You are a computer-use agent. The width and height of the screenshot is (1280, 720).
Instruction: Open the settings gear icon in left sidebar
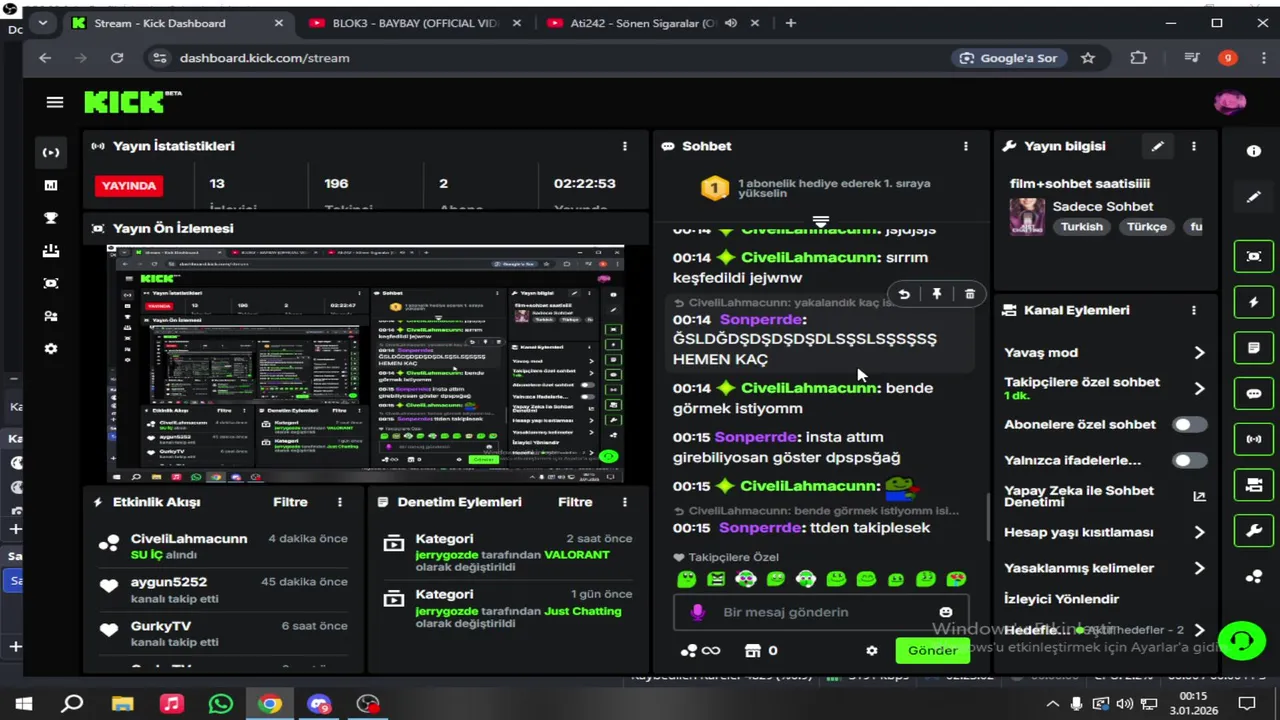51,349
